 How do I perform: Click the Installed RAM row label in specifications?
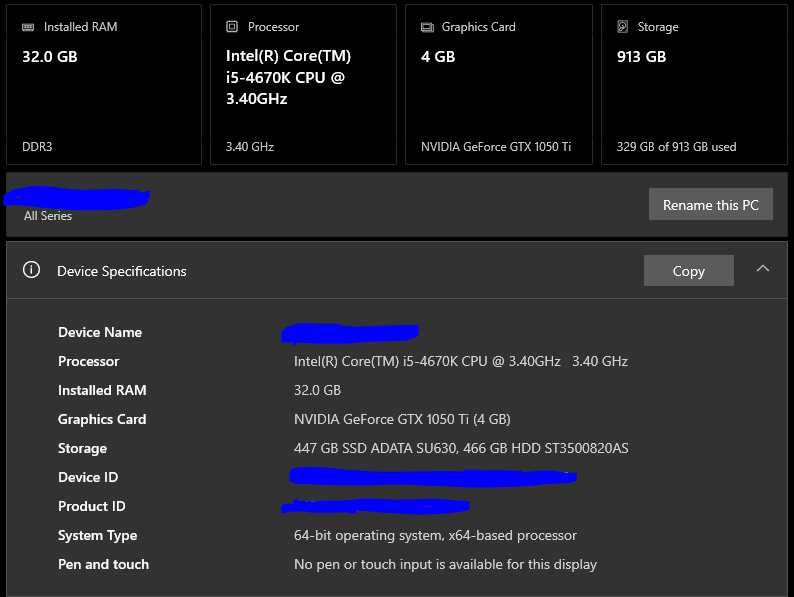102,390
